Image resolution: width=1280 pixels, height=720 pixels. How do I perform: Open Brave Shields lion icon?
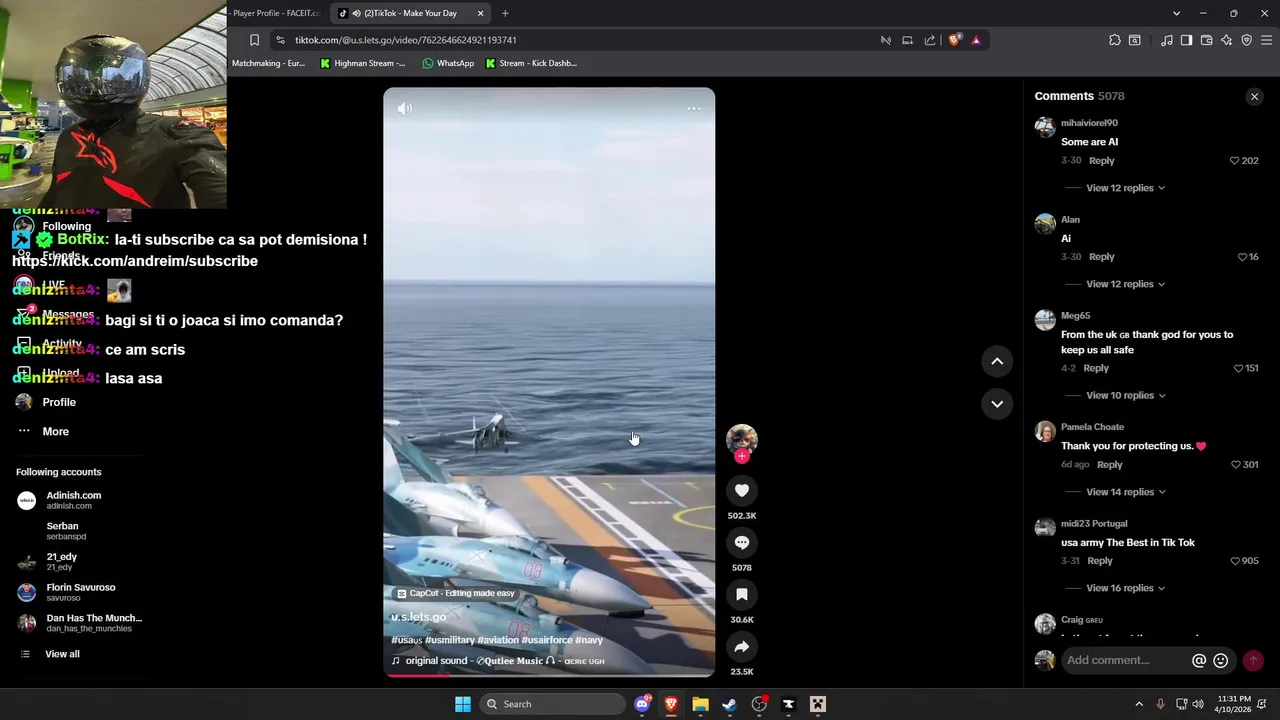[954, 40]
